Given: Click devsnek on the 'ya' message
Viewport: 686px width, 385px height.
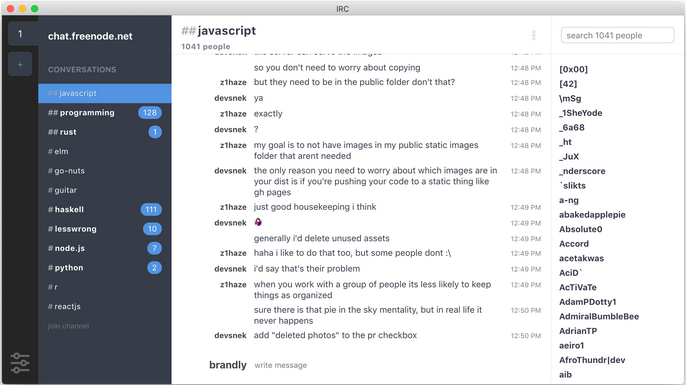Looking at the screenshot, I should 231,98.
